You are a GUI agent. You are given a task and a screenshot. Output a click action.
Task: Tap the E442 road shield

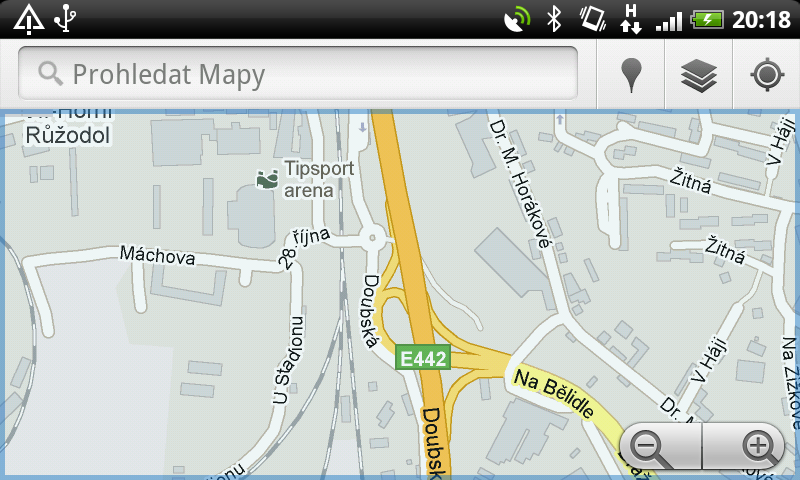[423, 358]
